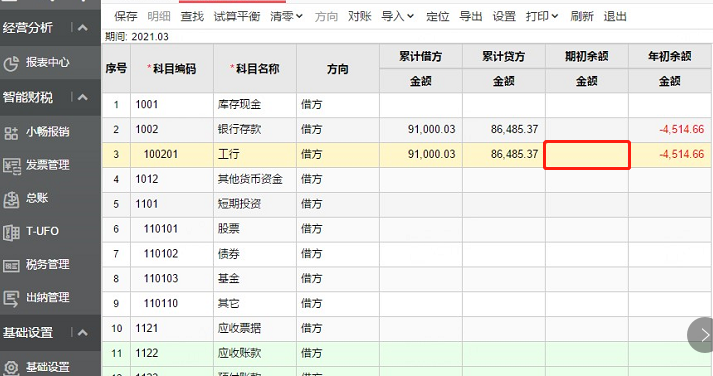Image resolution: width=713 pixels, height=376 pixels.
Task: Click 明细 in the toolbar
Action: coord(159,16)
